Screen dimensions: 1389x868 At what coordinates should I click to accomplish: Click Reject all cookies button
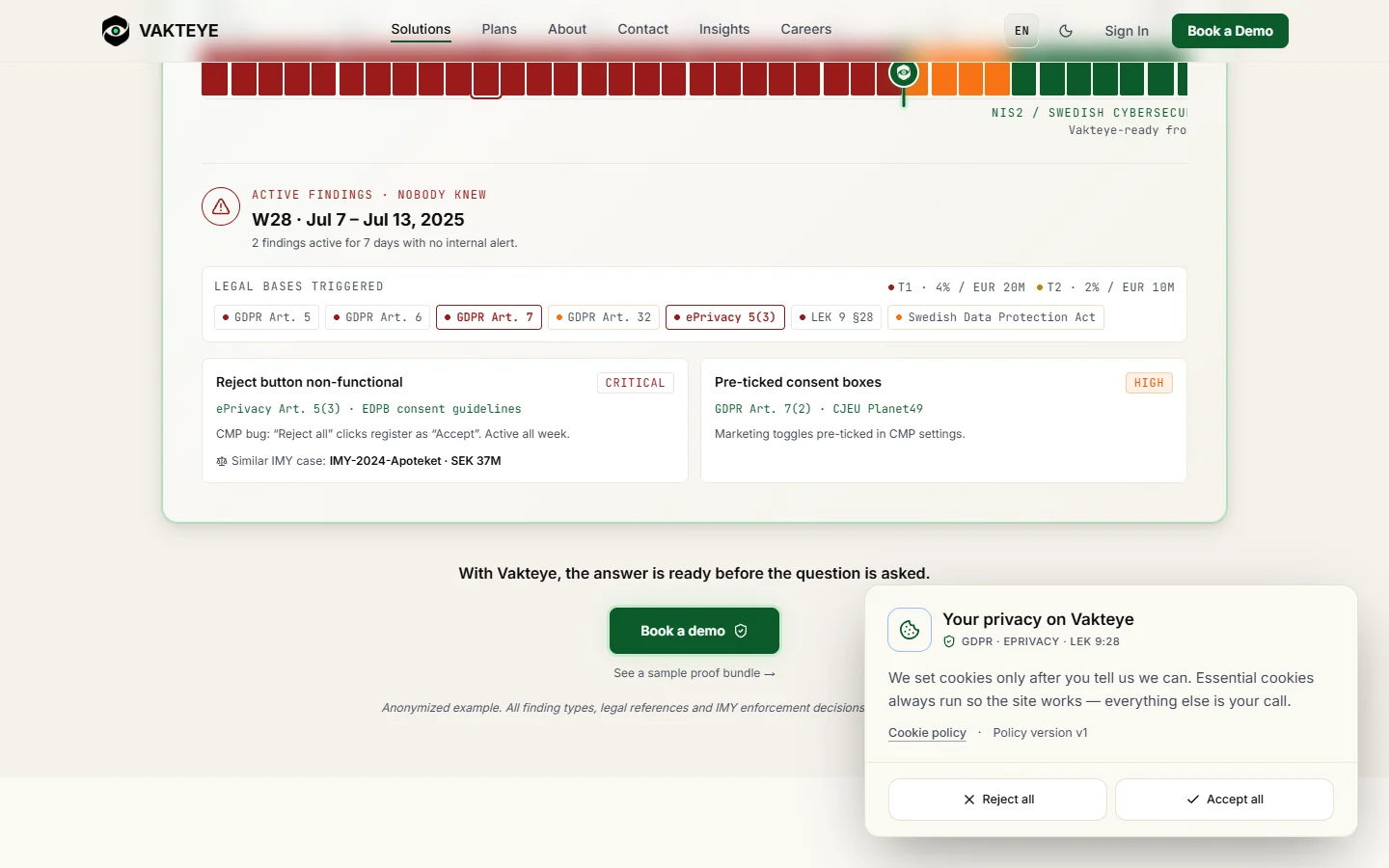[x=997, y=800]
